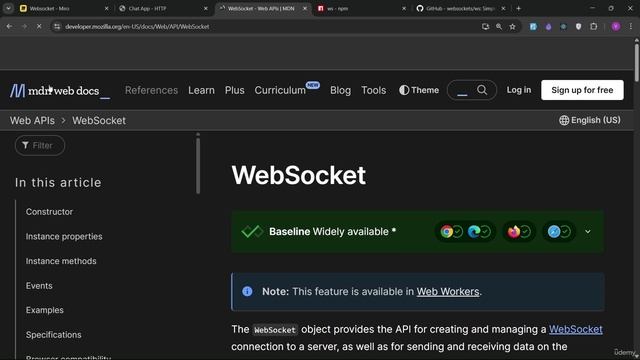Open the Curriculum page
640x360 pixels.
[x=280, y=90]
